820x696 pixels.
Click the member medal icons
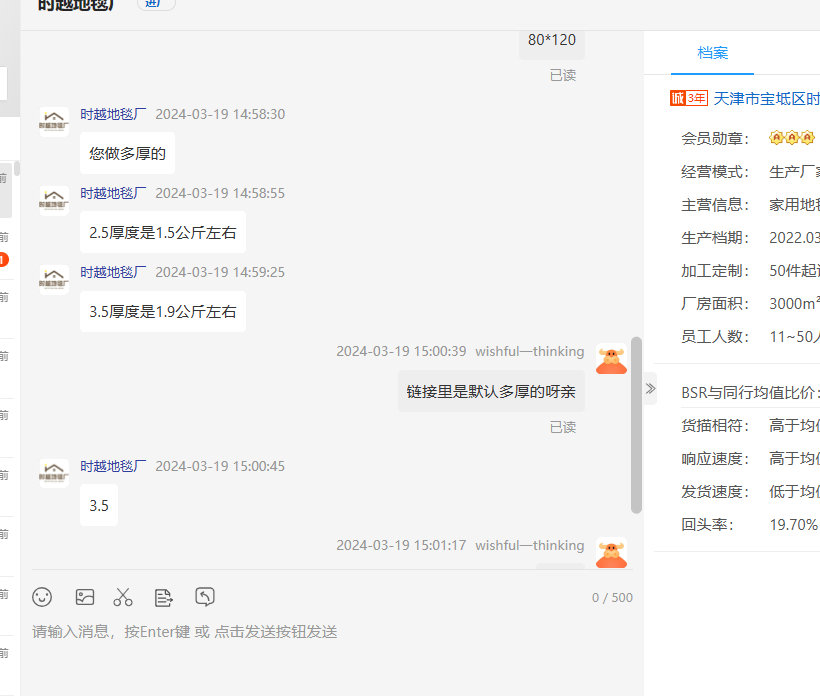point(792,138)
